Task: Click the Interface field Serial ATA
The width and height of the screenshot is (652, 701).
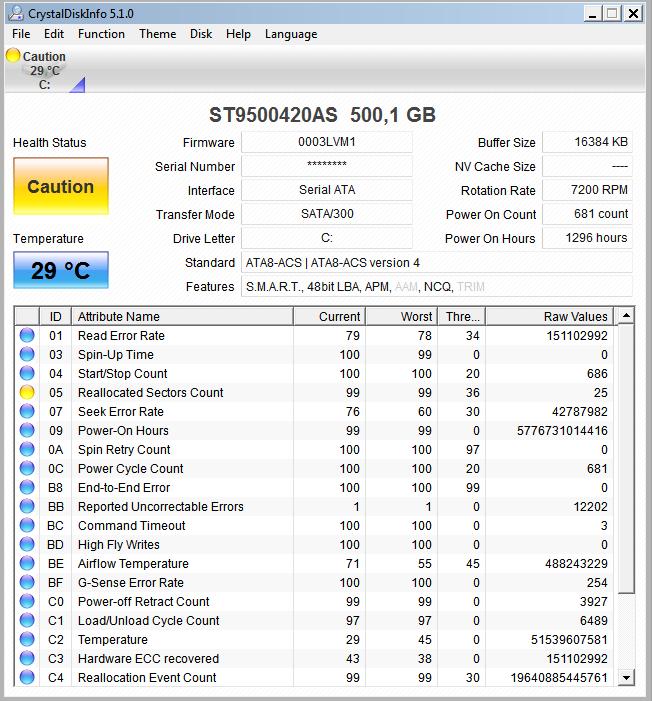Action: [x=327, y=190]
